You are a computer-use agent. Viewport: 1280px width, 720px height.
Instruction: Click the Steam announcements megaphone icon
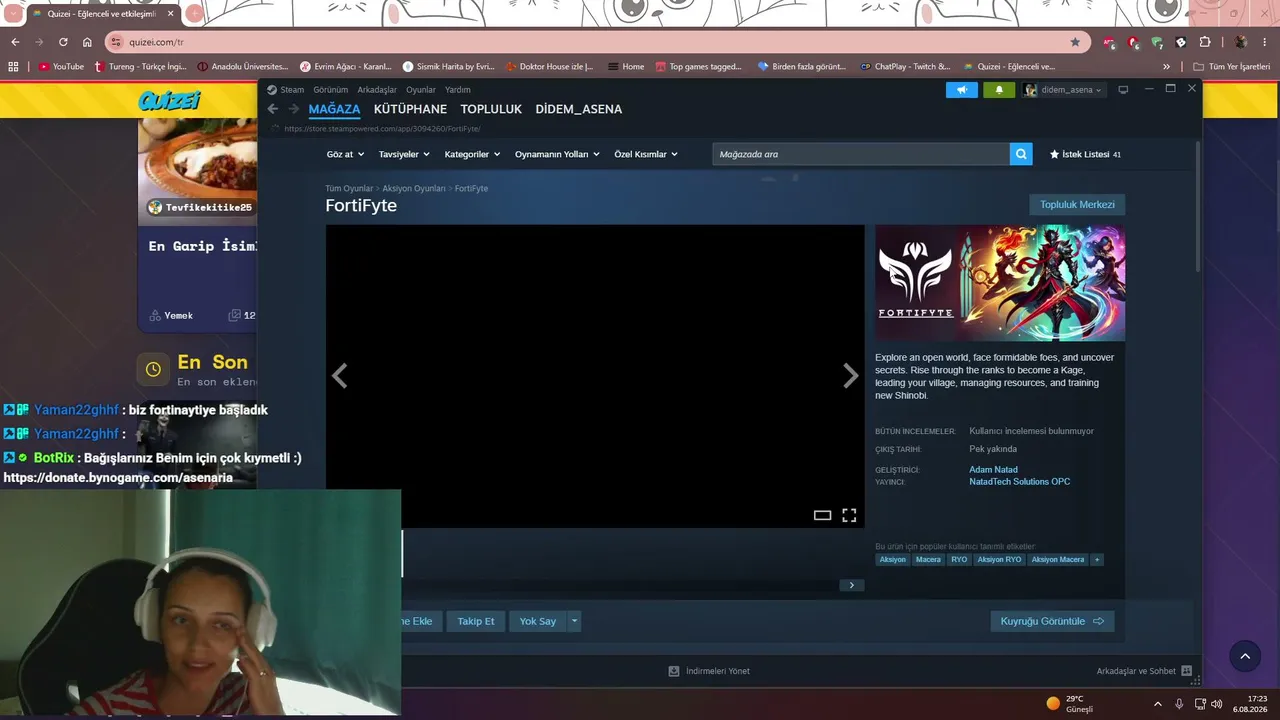coord(962,90)
